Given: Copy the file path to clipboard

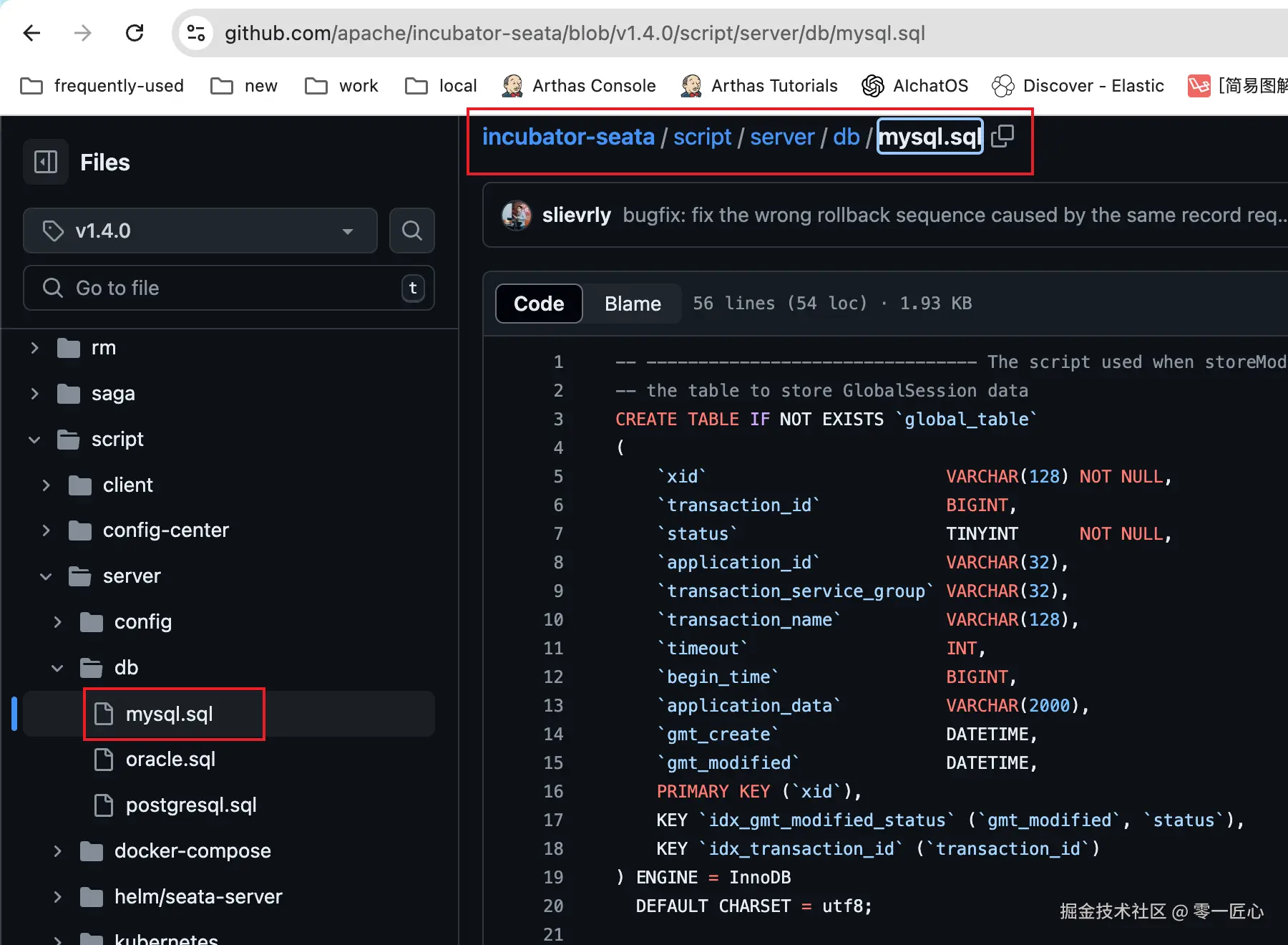Looking at the screenshot, I should click(x=1002, y=136).
